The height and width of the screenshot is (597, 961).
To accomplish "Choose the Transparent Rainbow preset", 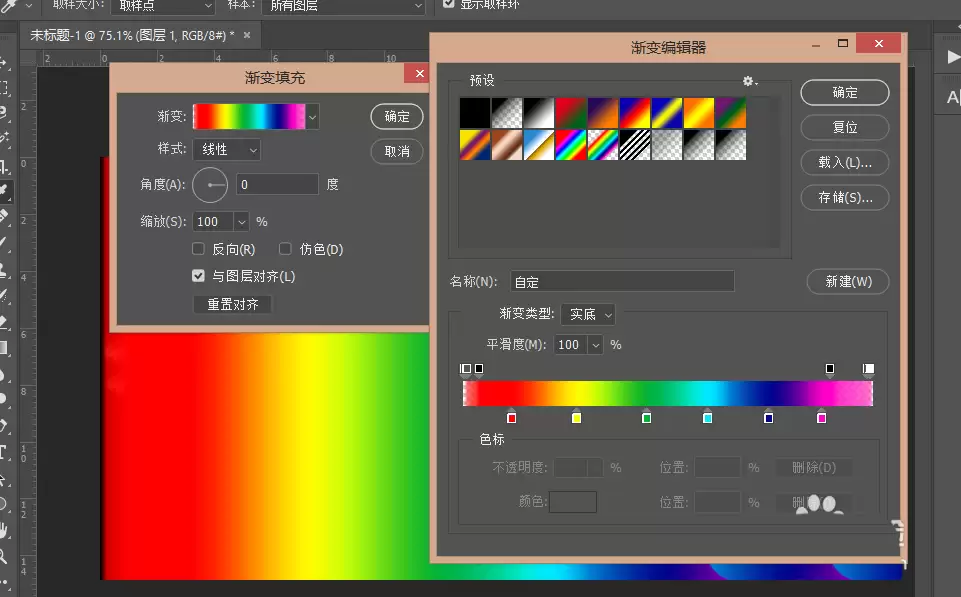I will pyautogui.click(x=602, y=145).
